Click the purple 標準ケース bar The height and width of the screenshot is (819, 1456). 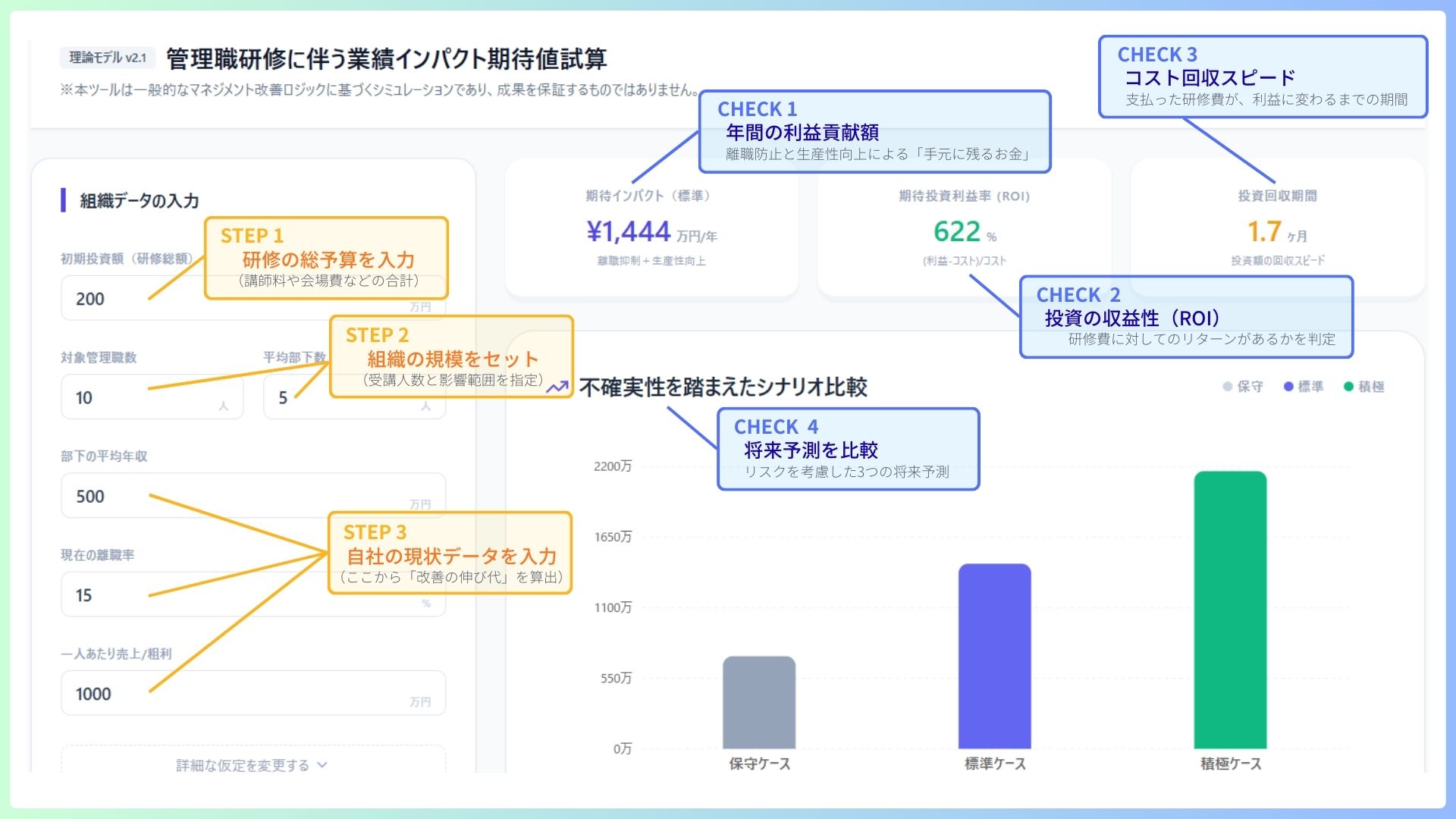[994, 656]
